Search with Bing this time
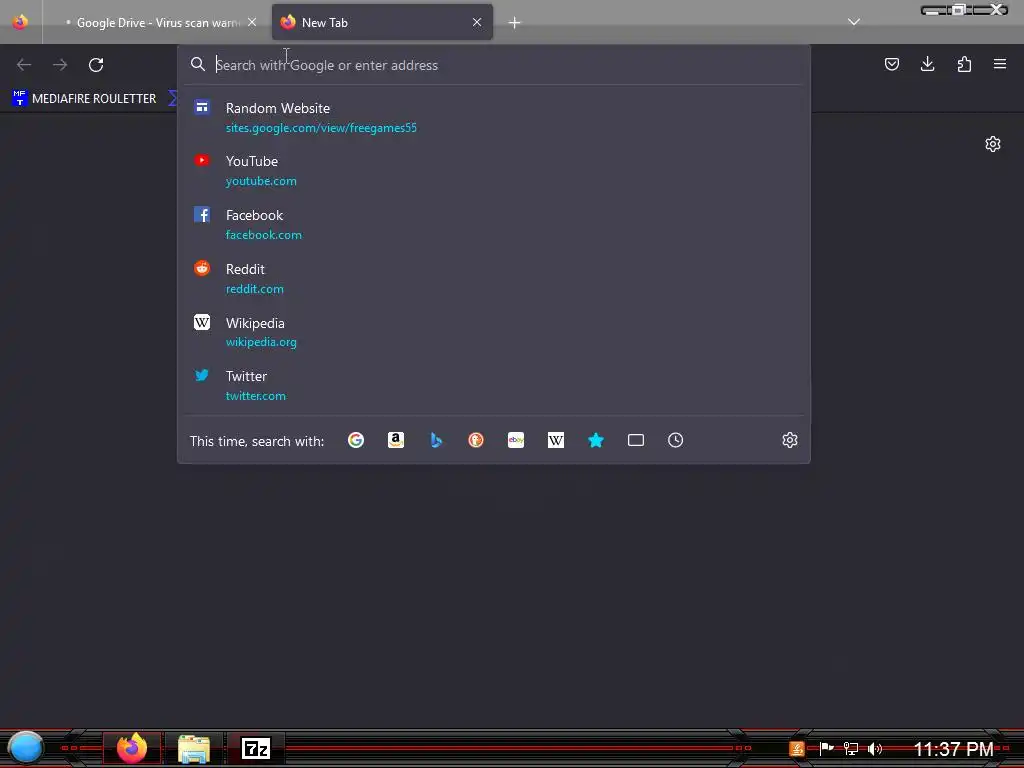The height and width of the screenshot is (768, 1024). coord(436,440)
